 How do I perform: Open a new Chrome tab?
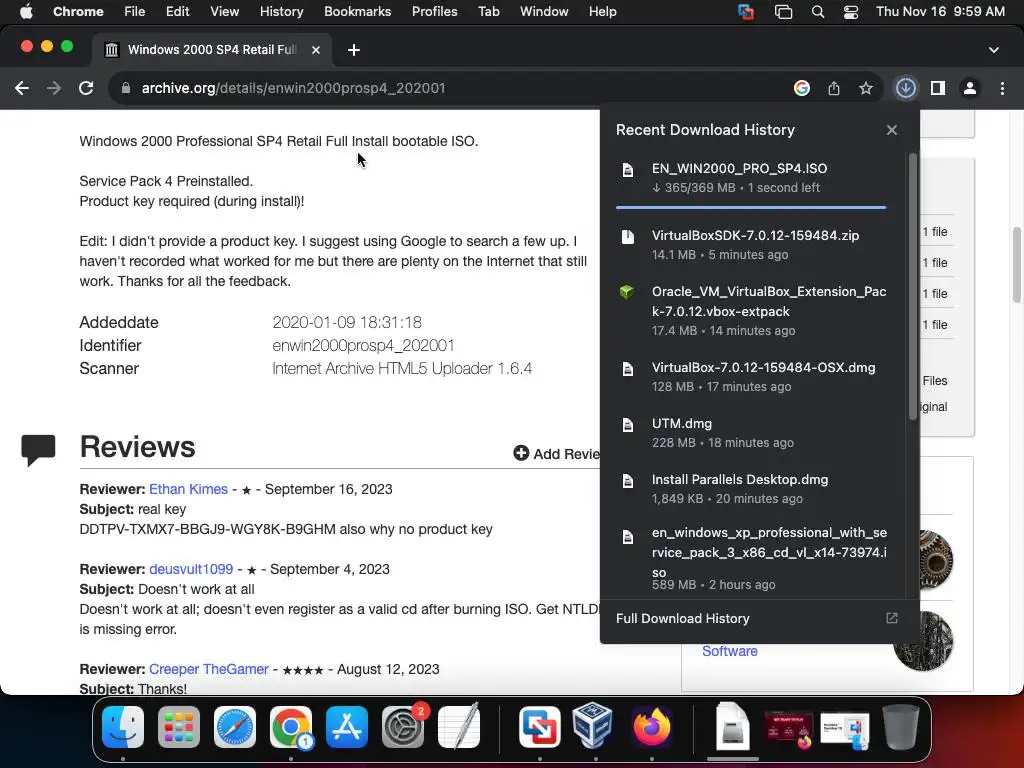click(354, 50)
